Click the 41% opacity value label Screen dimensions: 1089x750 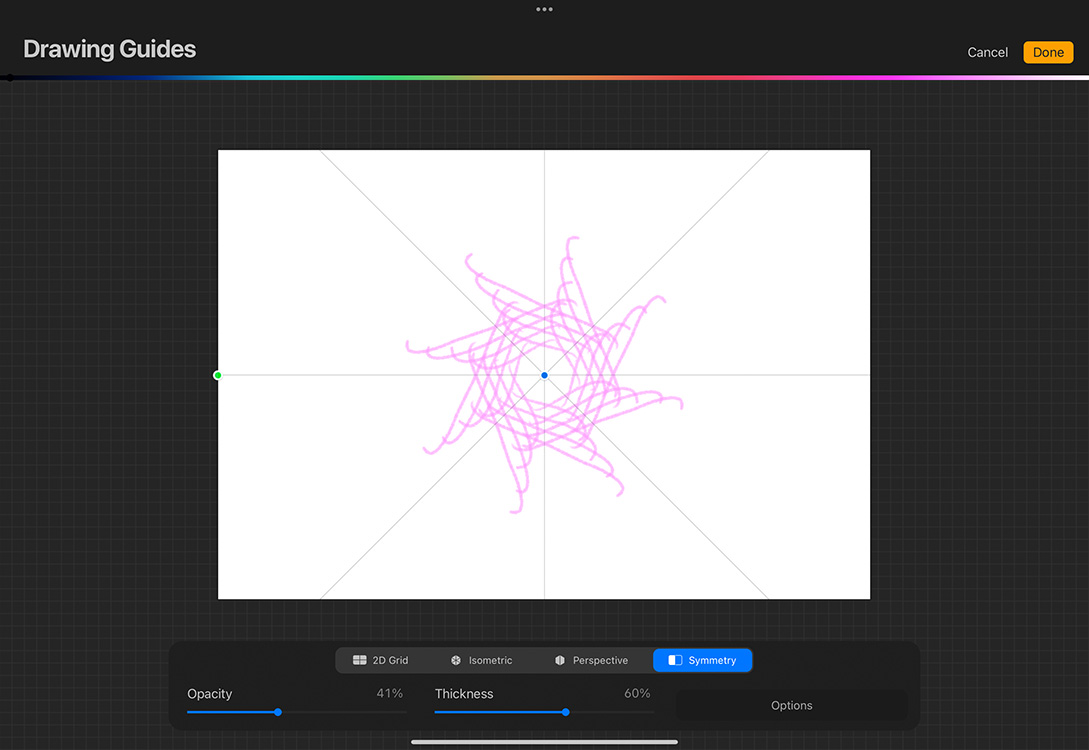pos(390,693)
